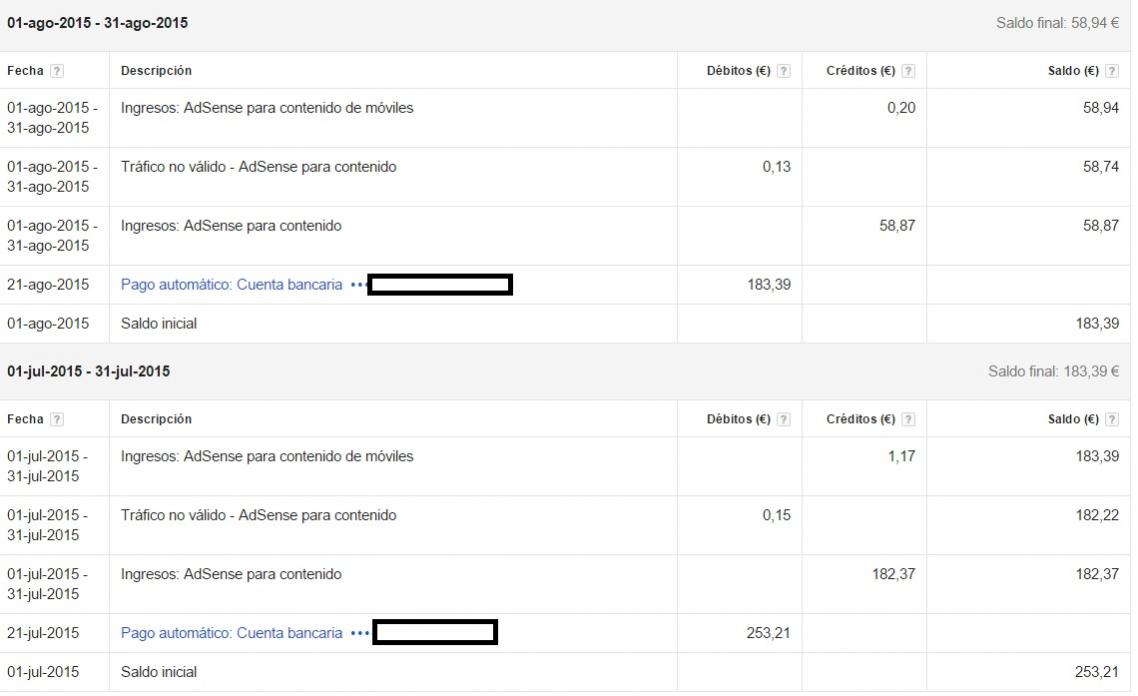This screenshot has width=1138, height=696.
Task: Click the 01-ago-2015 Saldo inicial row
Action: [159, 324]
